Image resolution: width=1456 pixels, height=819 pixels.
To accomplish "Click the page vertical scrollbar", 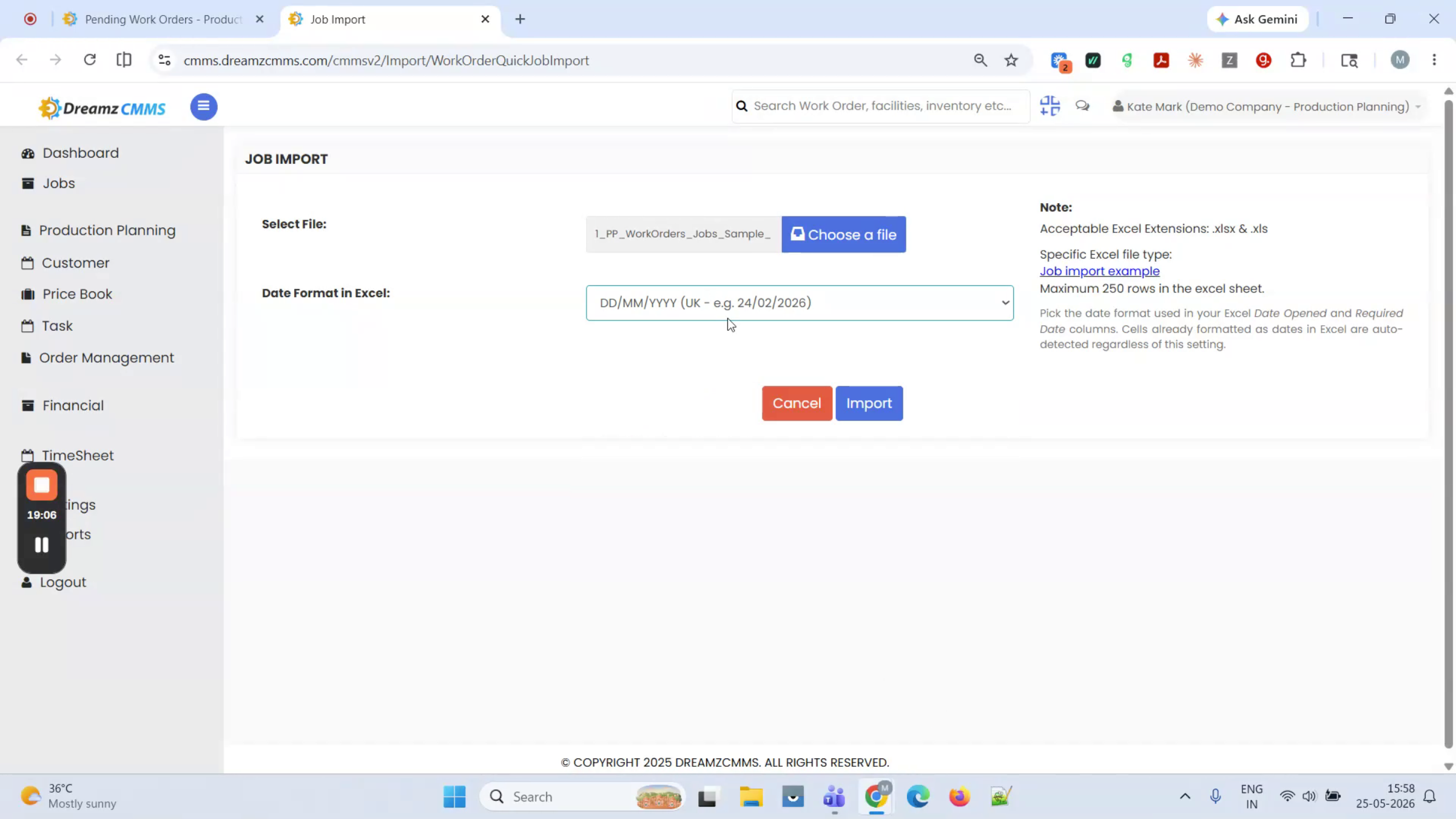I will [1449, 425].
